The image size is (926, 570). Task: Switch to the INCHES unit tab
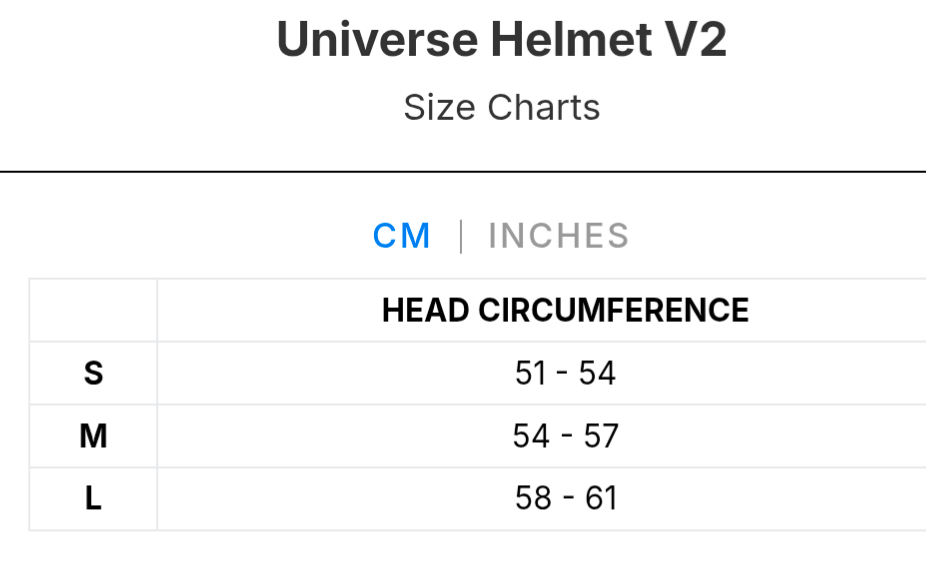558,236
